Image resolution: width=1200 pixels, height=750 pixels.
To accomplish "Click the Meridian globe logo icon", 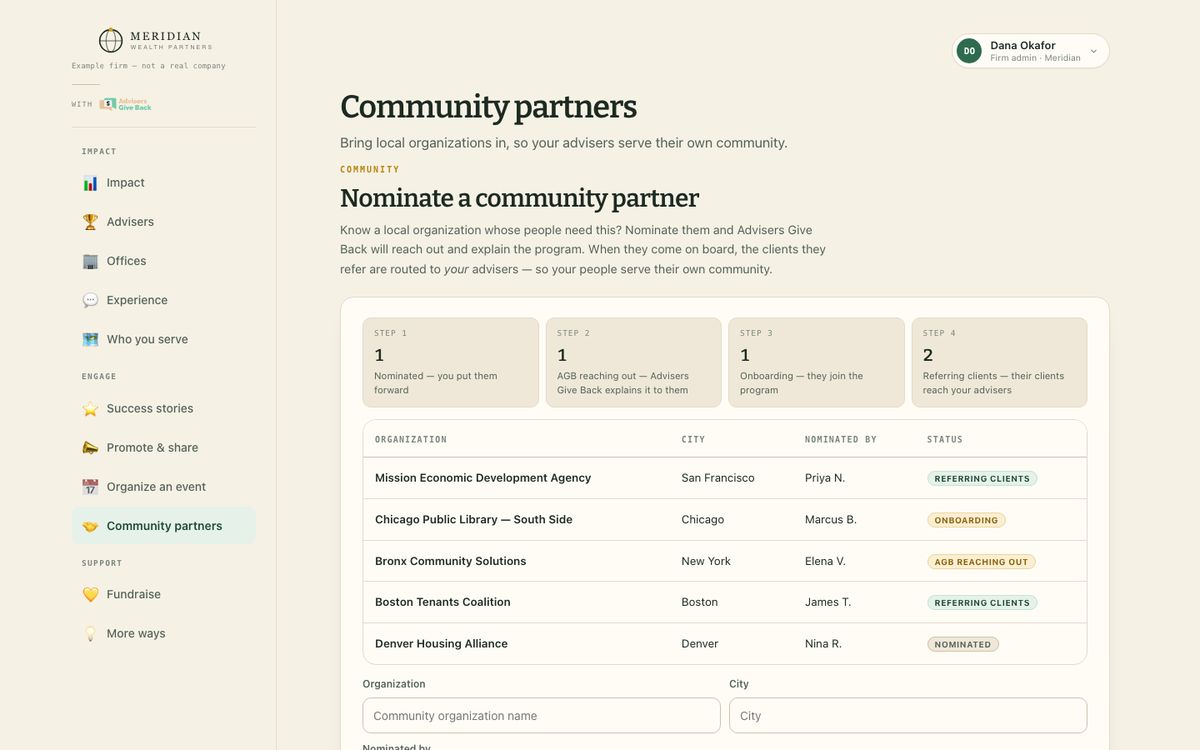I will coord(110,40).
